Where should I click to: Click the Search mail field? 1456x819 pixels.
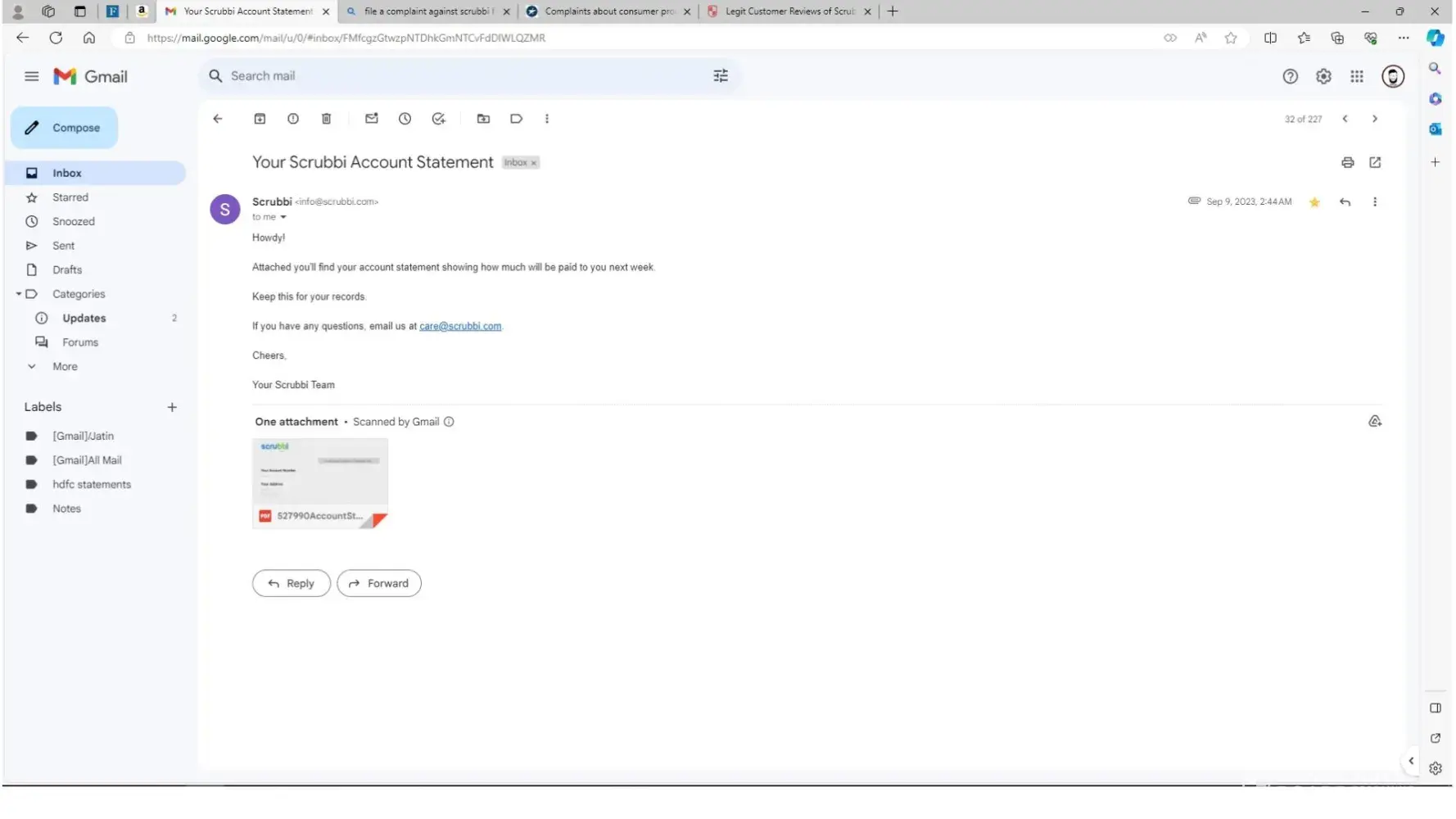(x=469, y=76)
